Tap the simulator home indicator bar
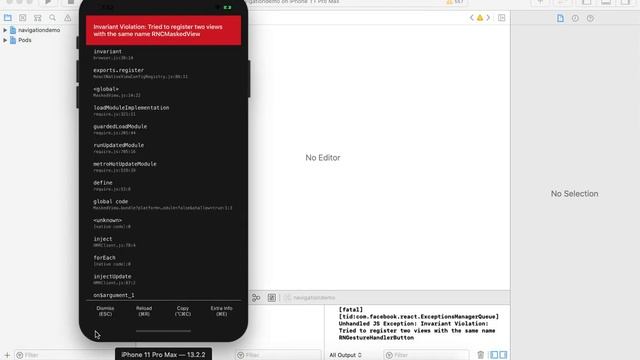Image resolution: width=640 pixels, height=360 pixels. [x=163, y=331]
